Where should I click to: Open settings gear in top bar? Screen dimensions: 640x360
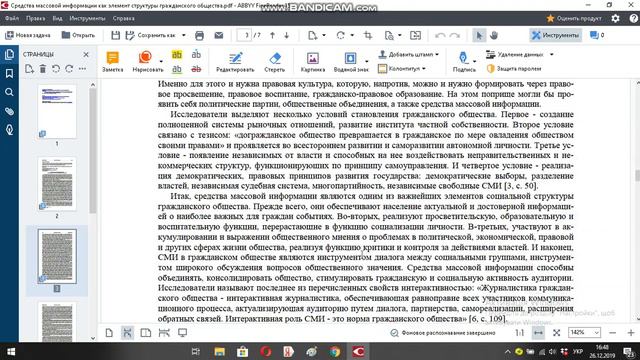pyautogui.click(x=616, y=18)
